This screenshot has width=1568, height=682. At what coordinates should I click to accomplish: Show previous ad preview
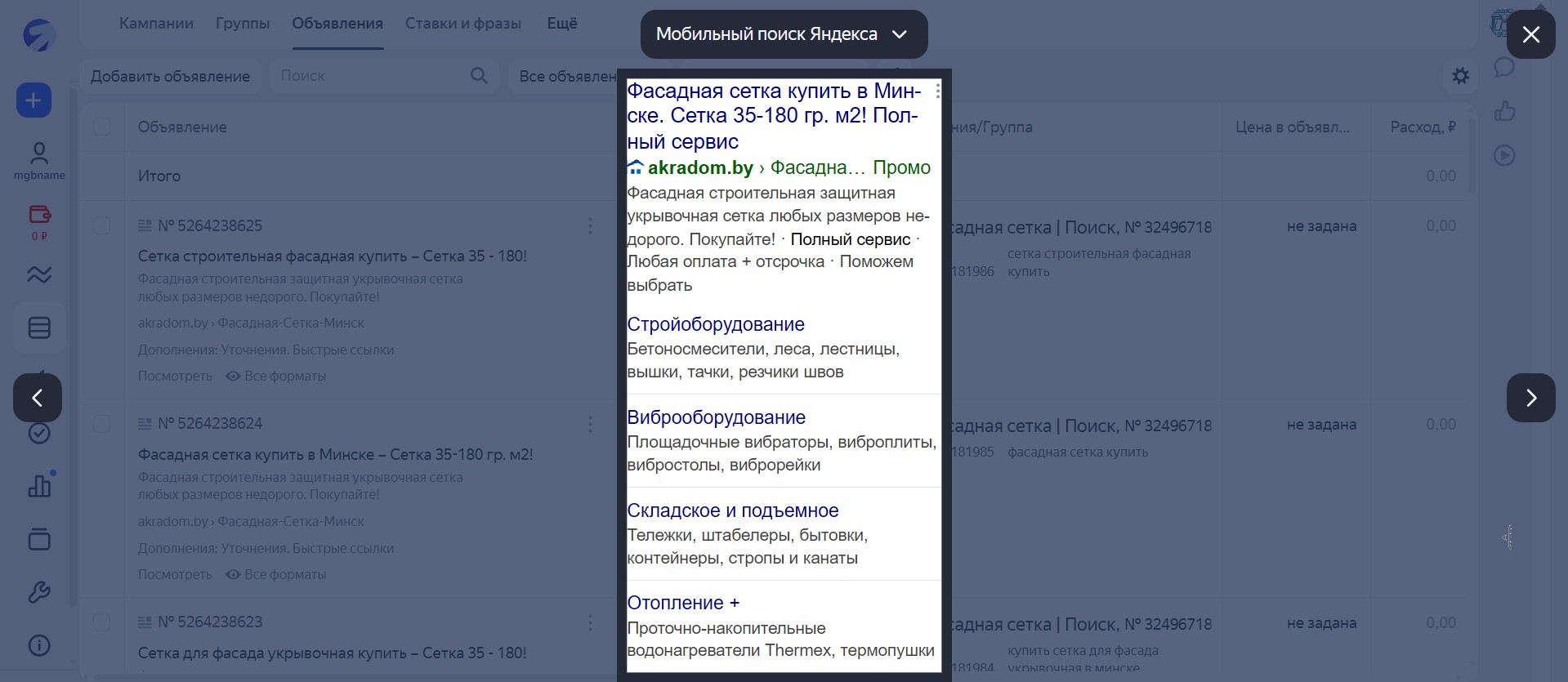tap(38, 398)
